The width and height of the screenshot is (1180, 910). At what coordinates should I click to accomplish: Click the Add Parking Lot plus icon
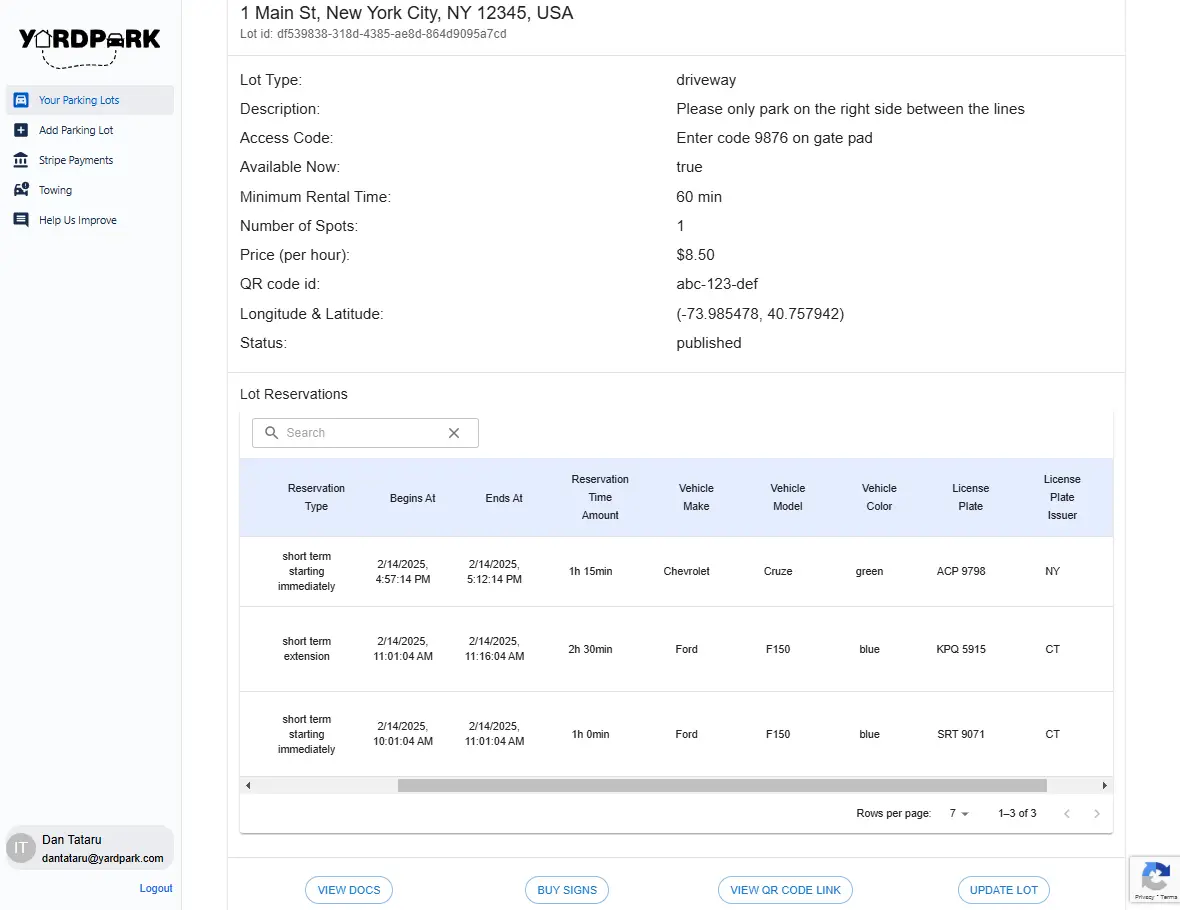(x=21, y=130)
